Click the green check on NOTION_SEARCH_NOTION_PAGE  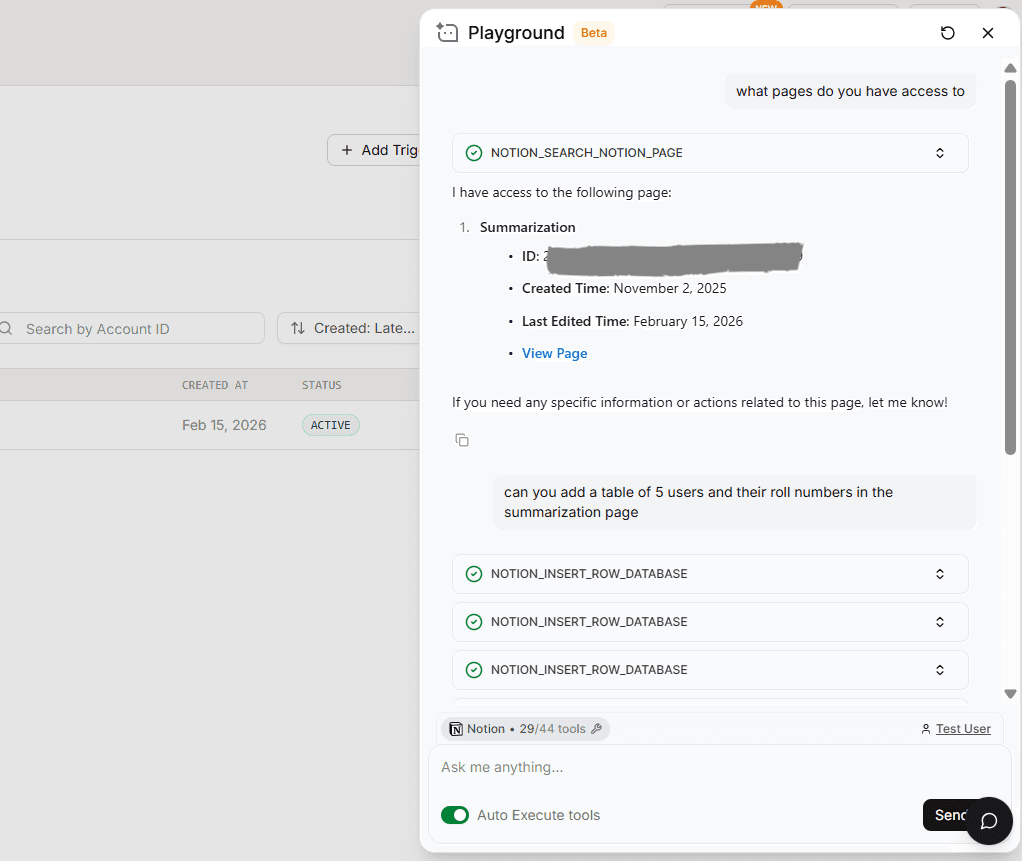tap(474, 153)
